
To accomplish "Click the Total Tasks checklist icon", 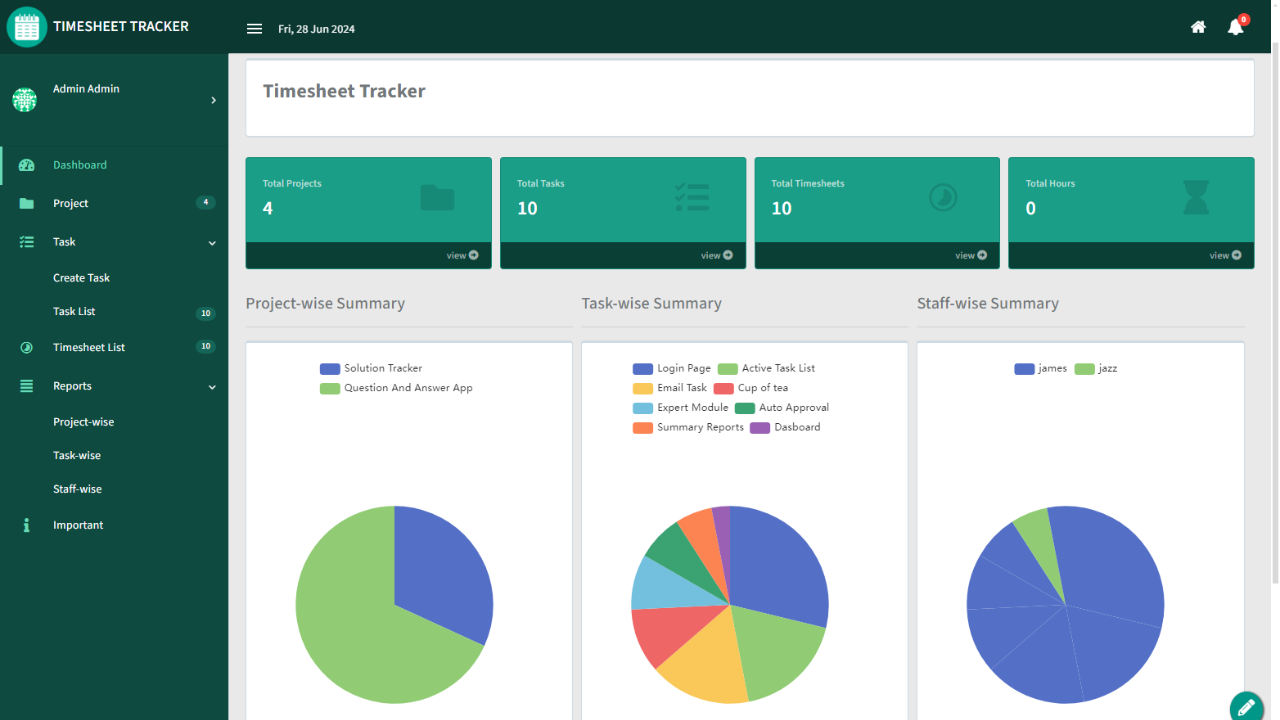I will [x=692, y=198].
